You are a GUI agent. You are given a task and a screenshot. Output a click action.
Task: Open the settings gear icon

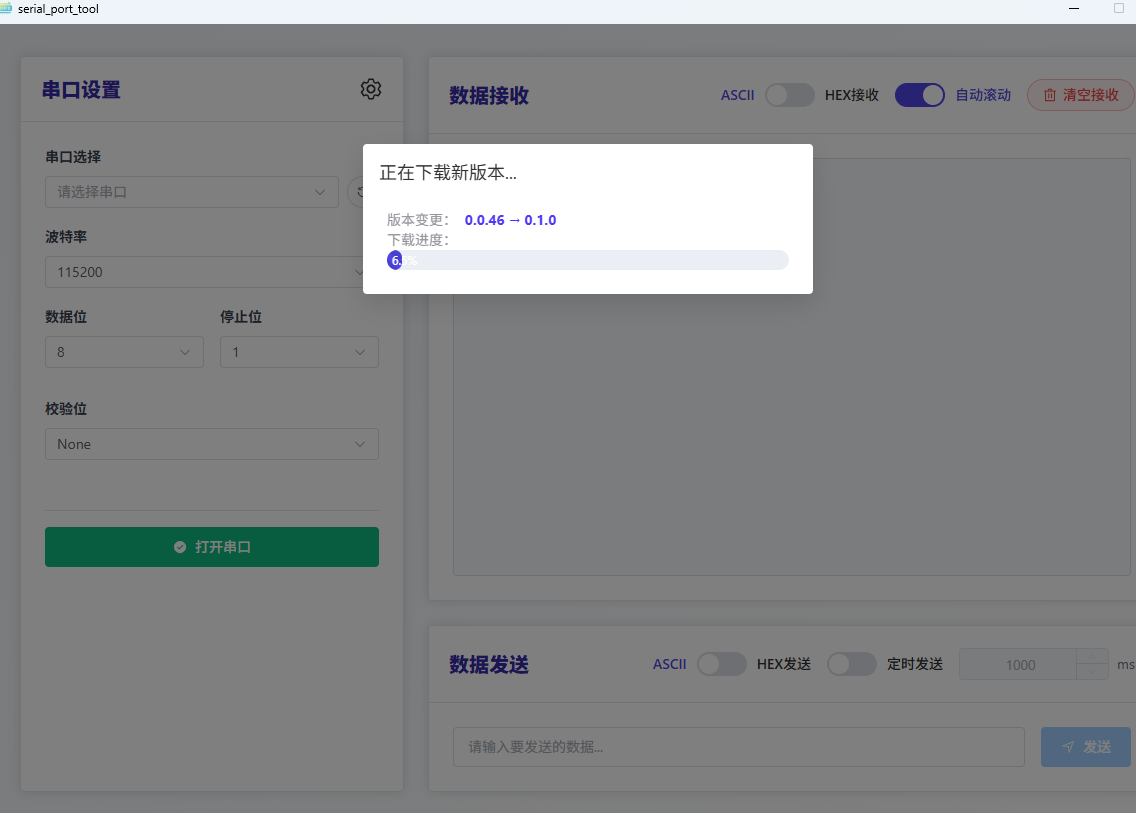click(371, 89)
